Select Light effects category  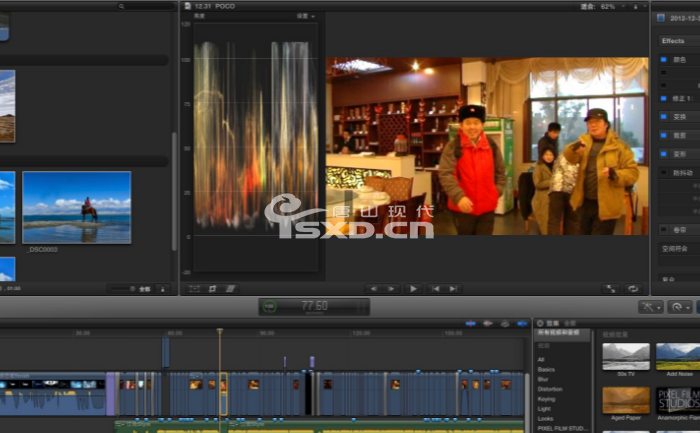pos(544,409)
